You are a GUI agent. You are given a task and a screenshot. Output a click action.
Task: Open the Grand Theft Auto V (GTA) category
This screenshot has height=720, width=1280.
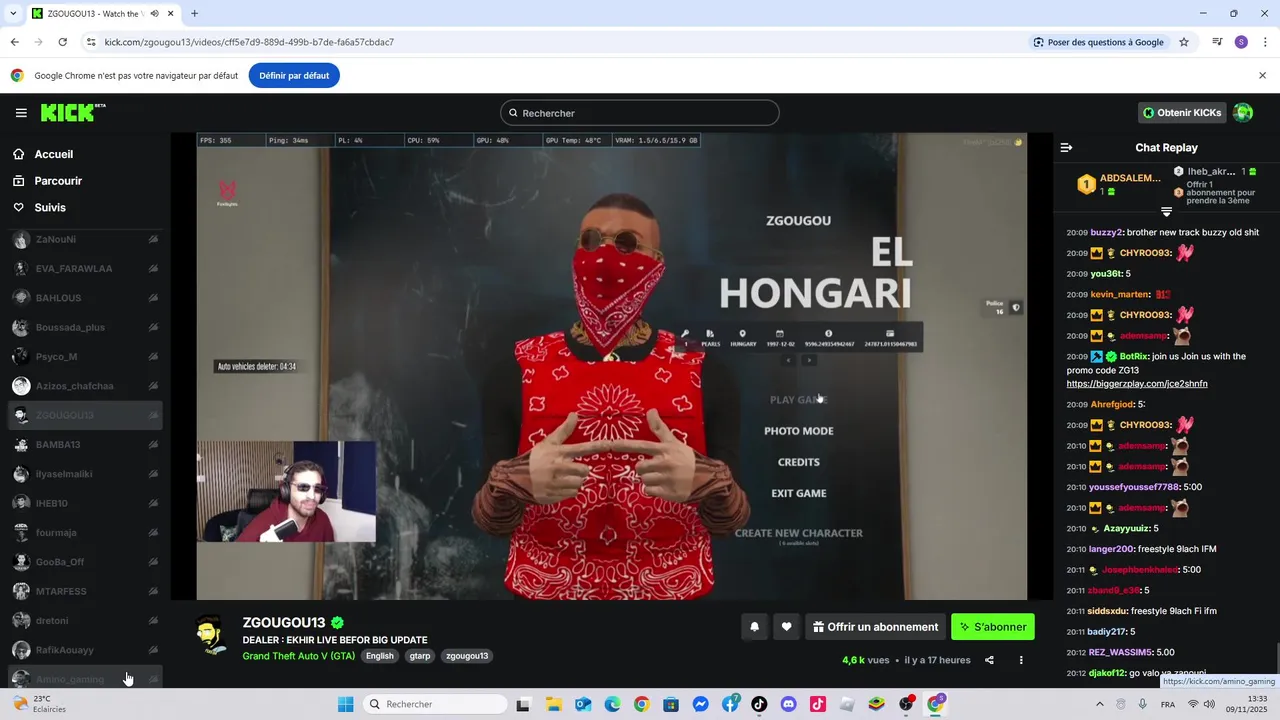click(x=299, y=656)
